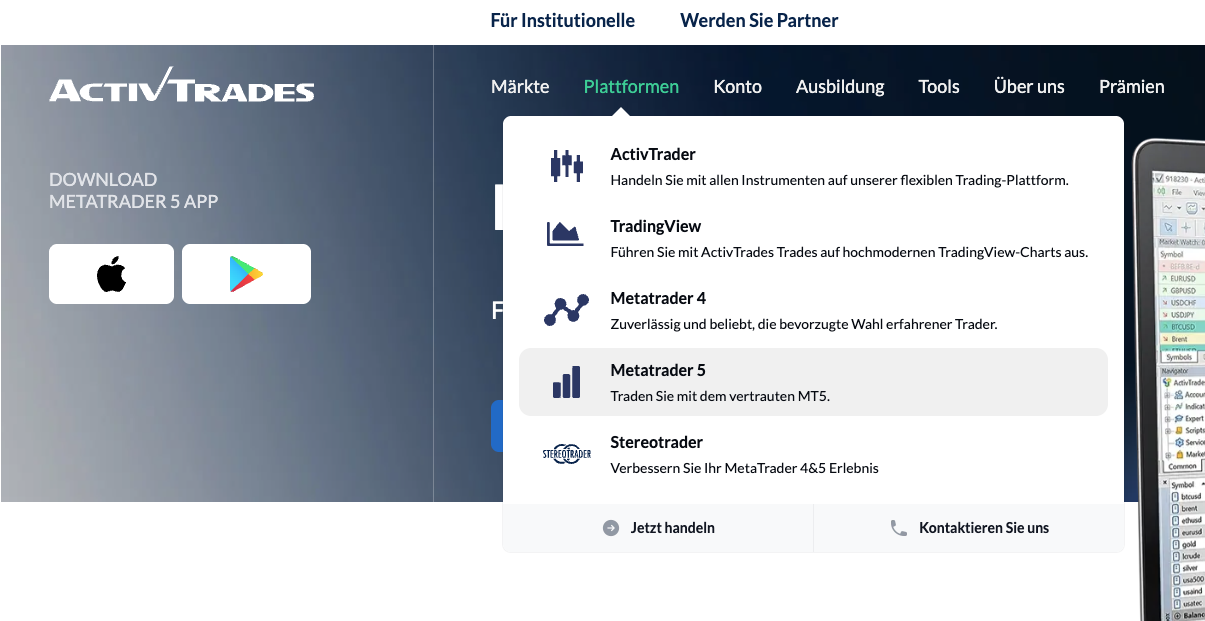Viewport: 1205px width, 621px height.
Task: Click the ActivTrades logo
Action: point(181,88)
